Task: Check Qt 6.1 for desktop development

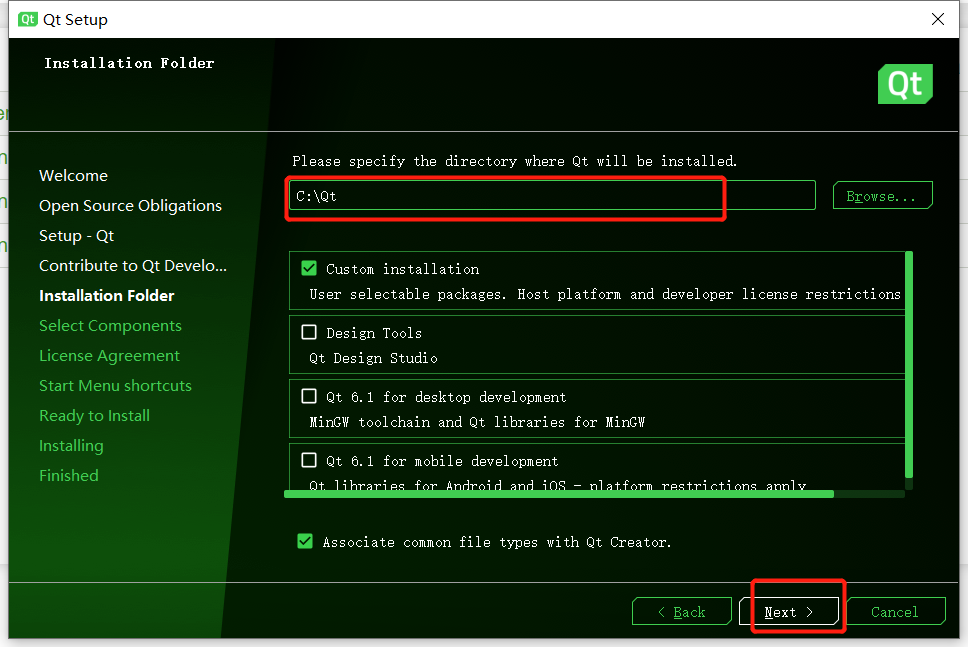Action: pyautogui.click(x=309, y=396)
